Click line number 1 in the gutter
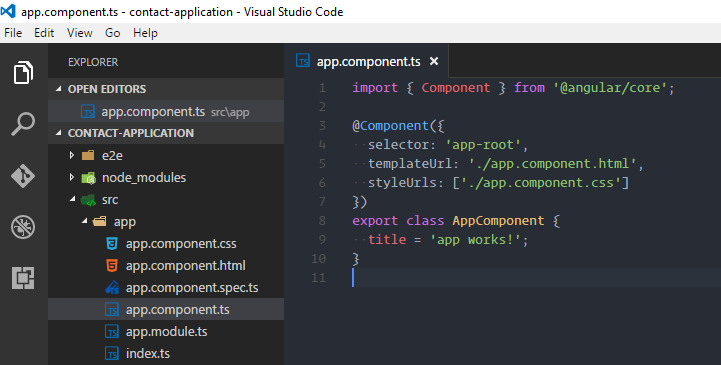The image size is (721, 365). tap(322, 88)
